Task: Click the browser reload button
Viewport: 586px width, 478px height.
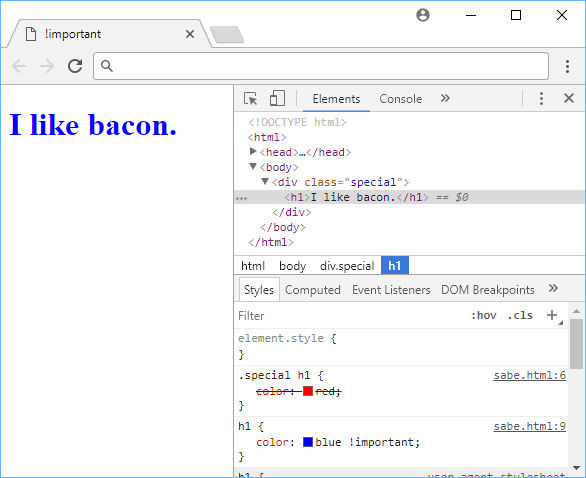Action: click(75, 66)
